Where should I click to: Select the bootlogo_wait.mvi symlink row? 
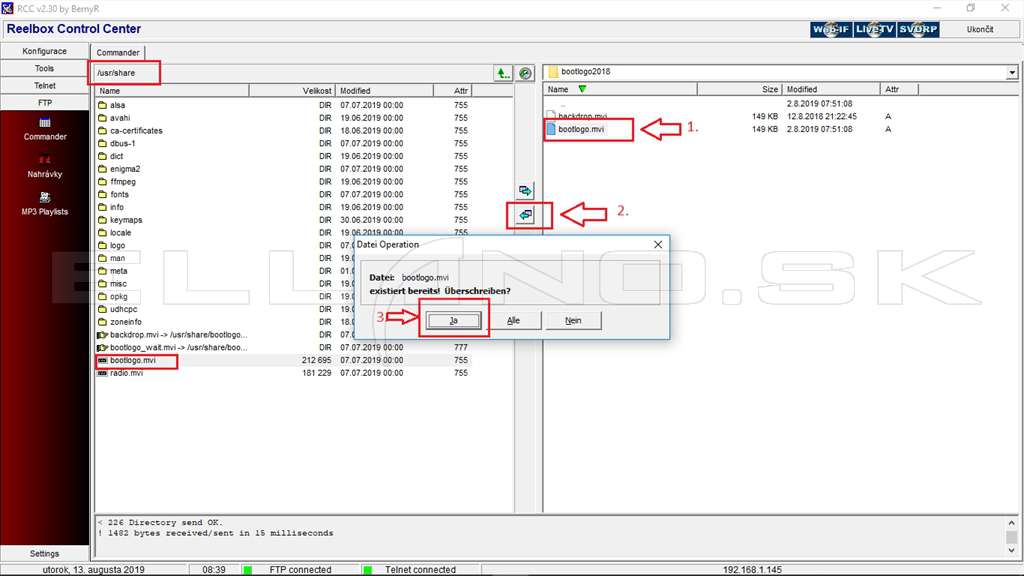pos(283,347)
